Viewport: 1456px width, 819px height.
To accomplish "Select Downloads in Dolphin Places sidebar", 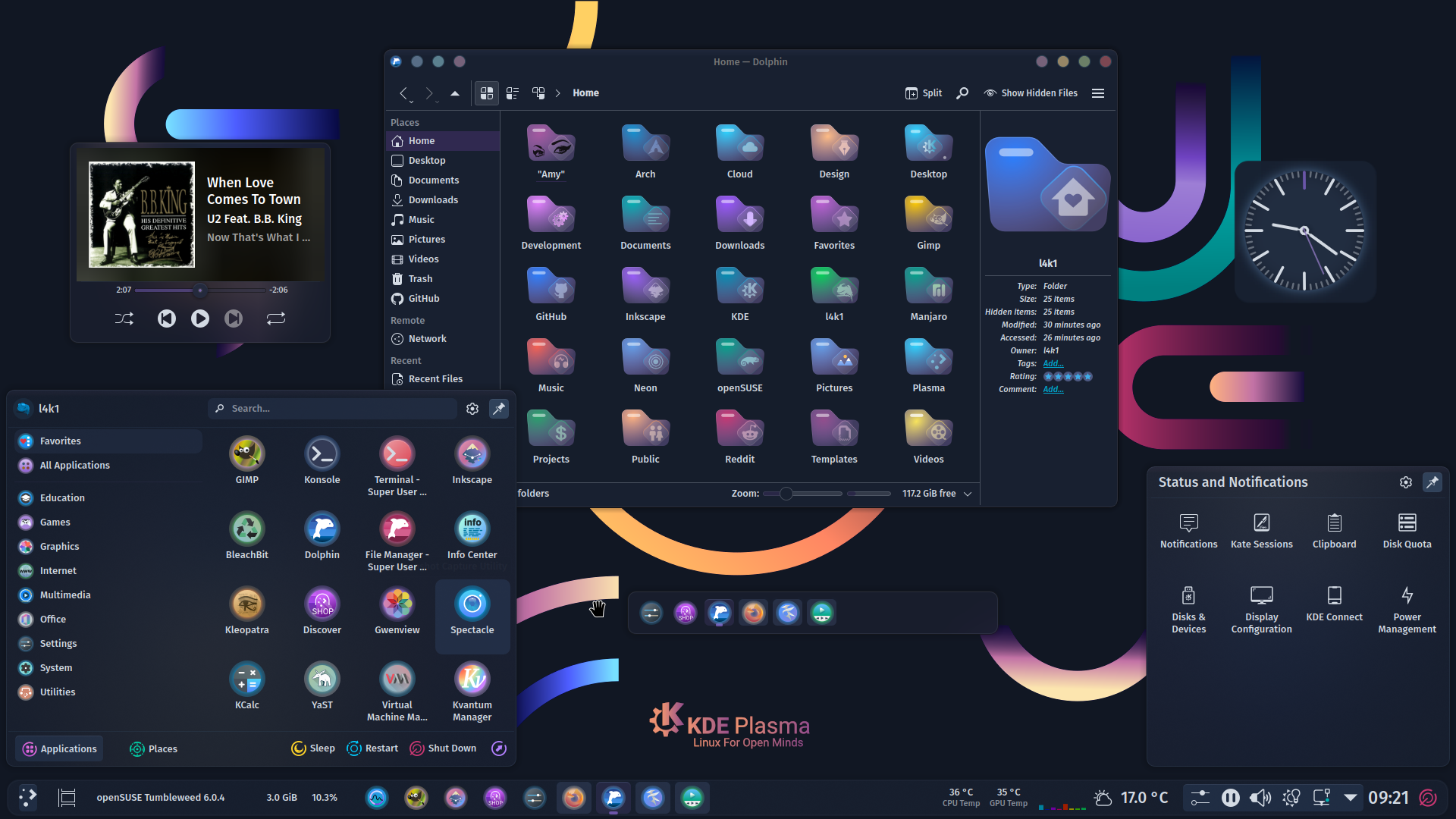I will pos(444,200).
